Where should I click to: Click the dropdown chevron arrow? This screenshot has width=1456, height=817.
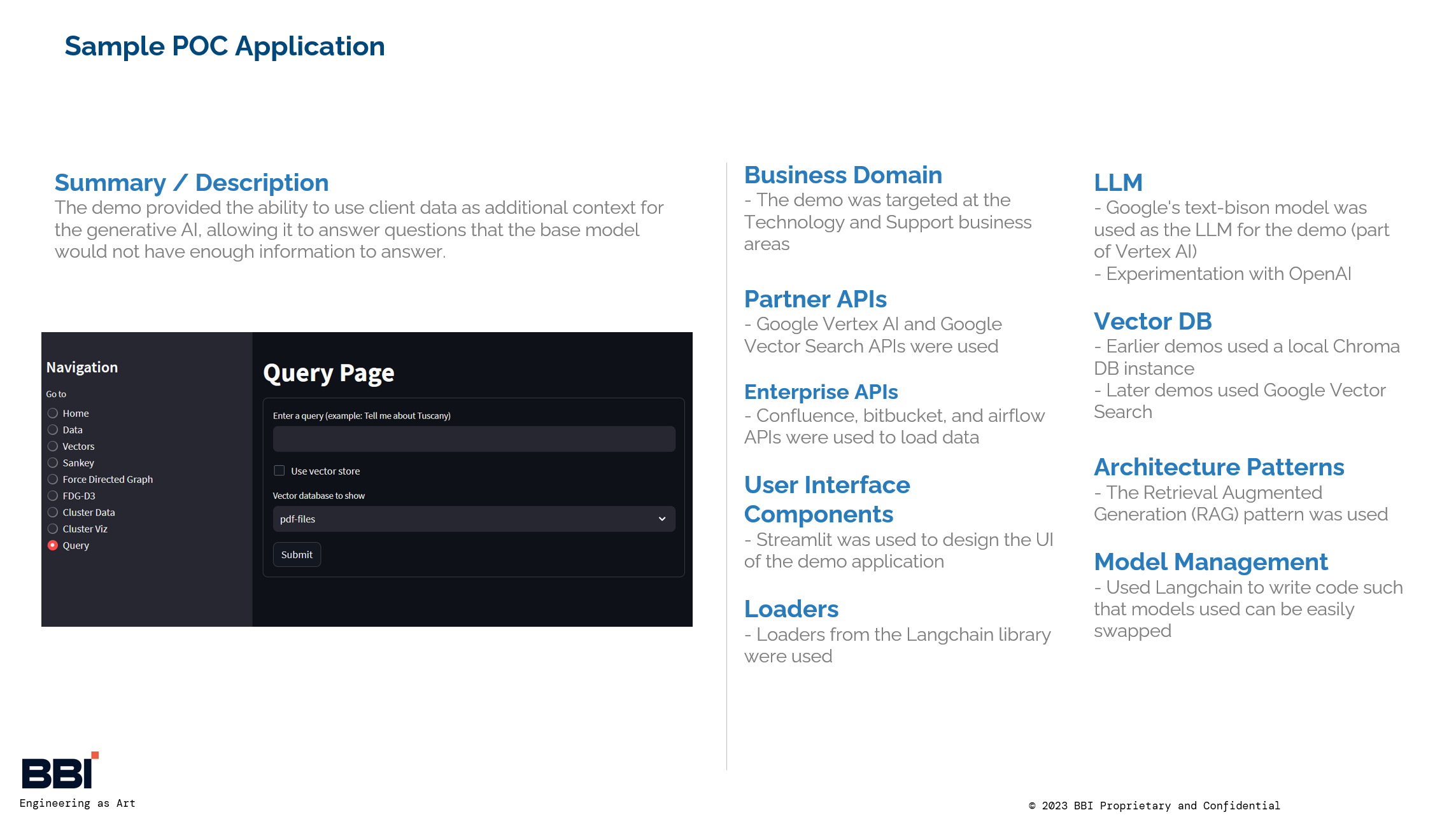coord(662,519)
